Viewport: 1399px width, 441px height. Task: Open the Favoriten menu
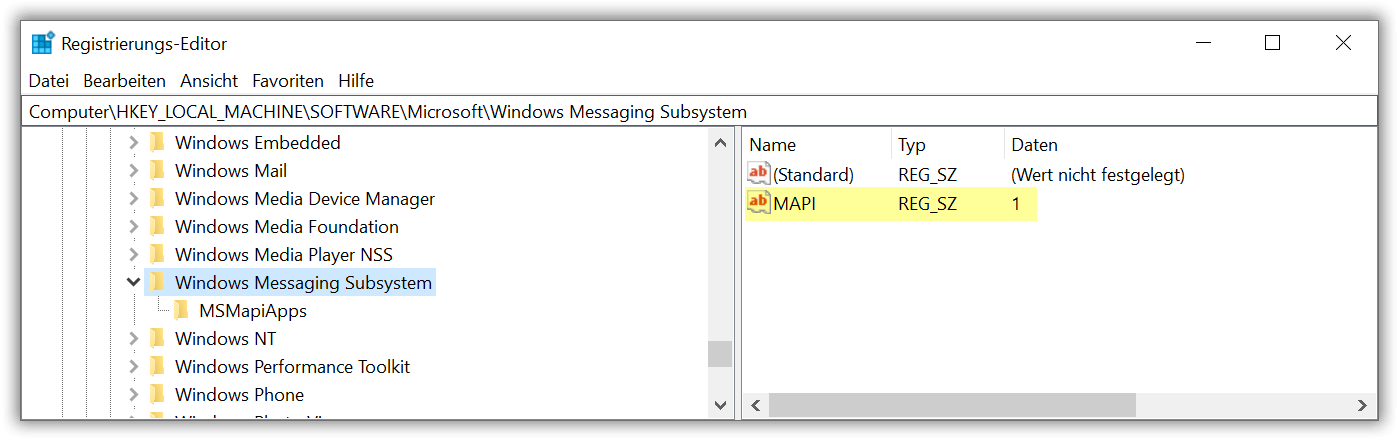coord(288,80)
